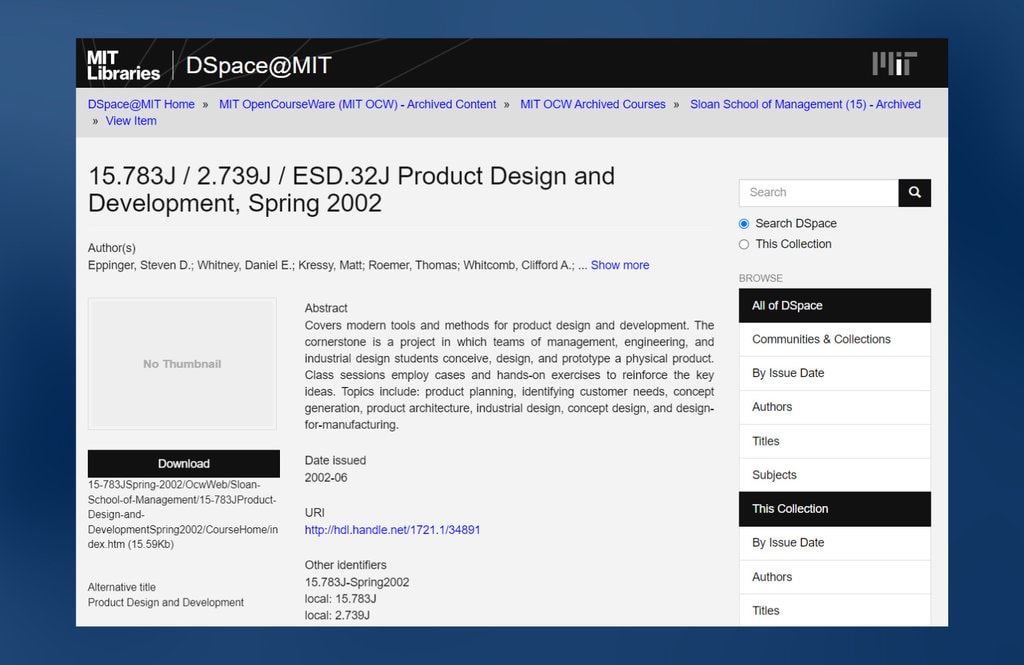Click the Alternative title label
Image resolution: width=1024 pixels, height=665 pixels.
[121, 587]
